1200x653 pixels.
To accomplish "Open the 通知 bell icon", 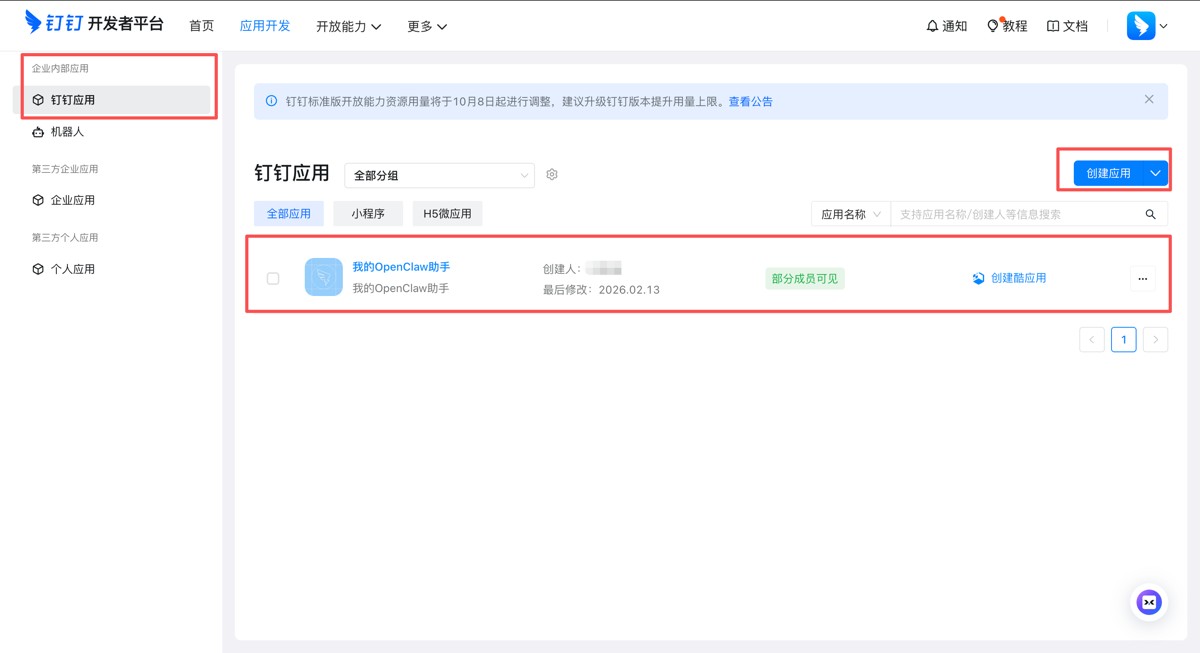I will pos(932,26).
